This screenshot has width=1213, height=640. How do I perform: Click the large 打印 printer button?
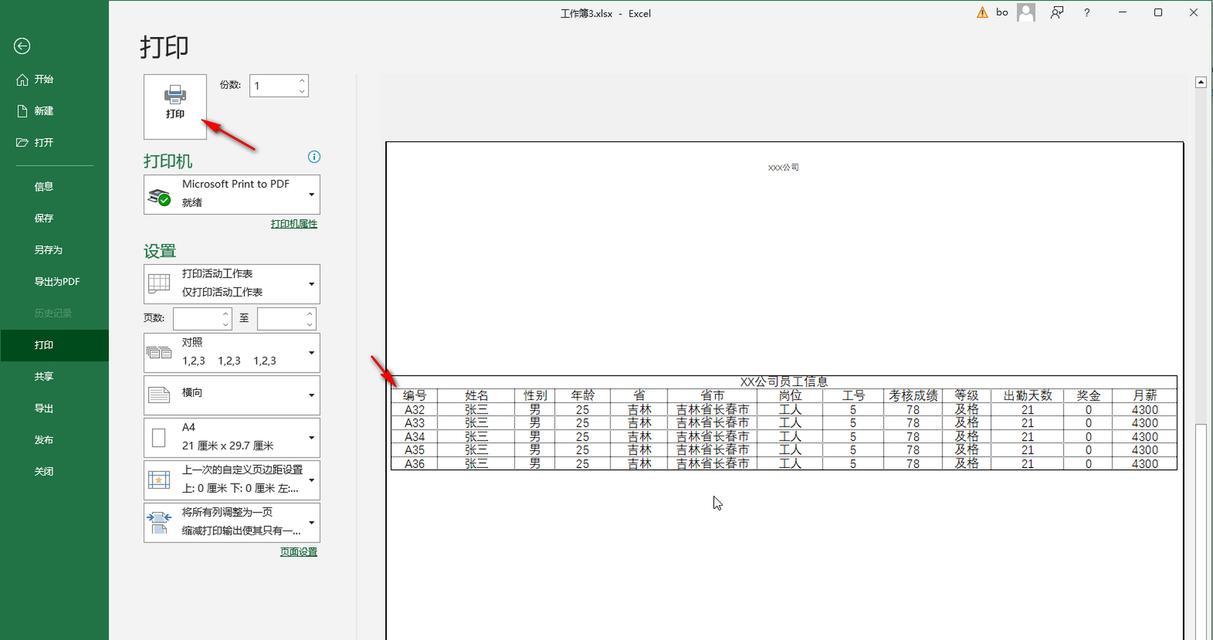tap(175, 106)
